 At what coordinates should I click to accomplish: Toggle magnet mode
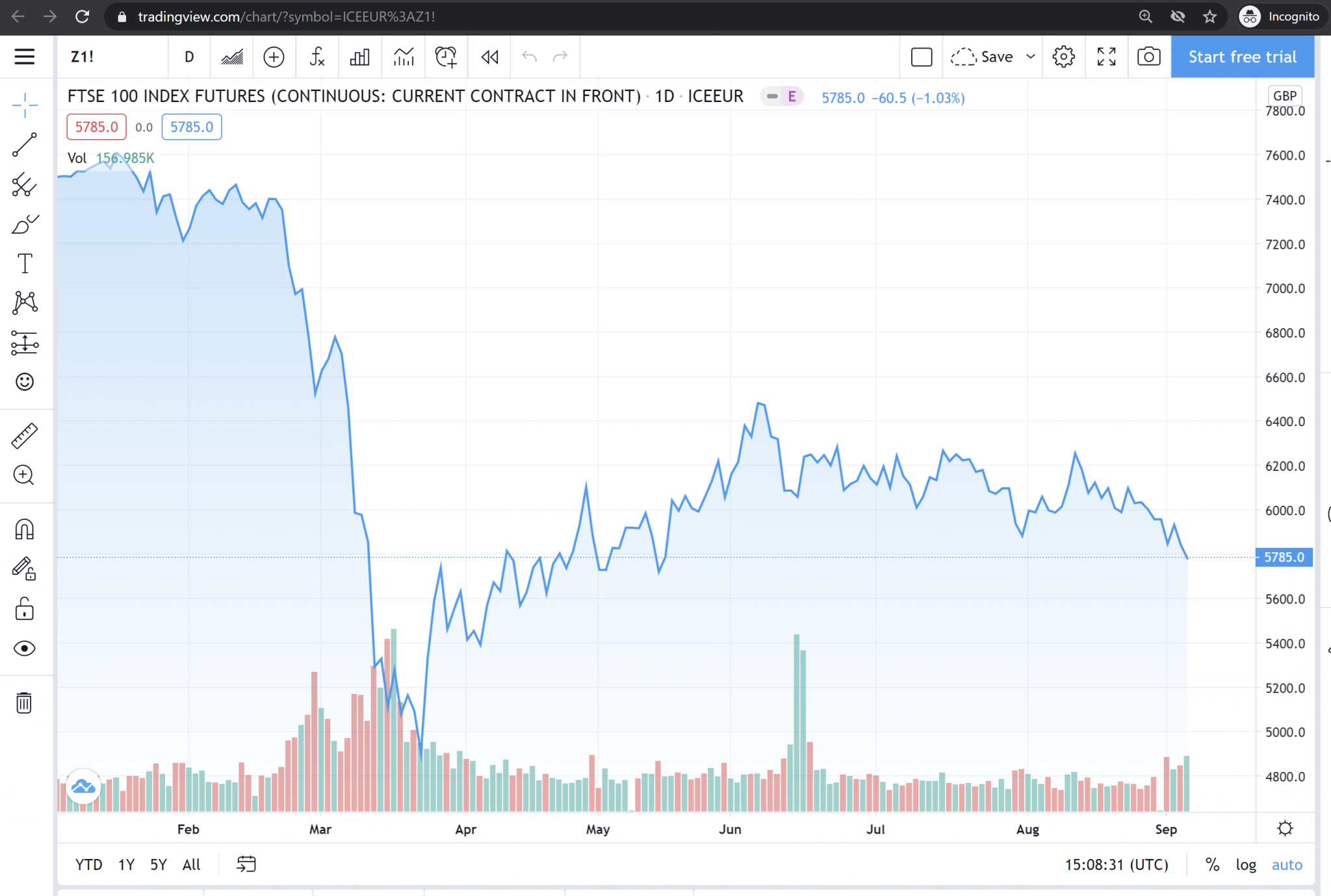point(25,530)
